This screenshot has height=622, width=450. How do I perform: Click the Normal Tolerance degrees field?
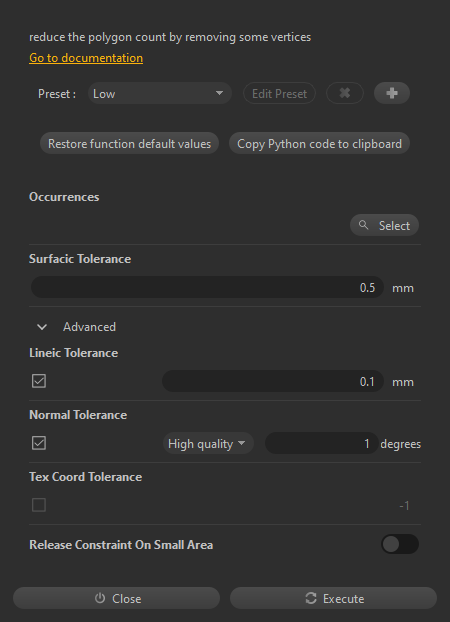pyautogui.click(x=321, y=443)
